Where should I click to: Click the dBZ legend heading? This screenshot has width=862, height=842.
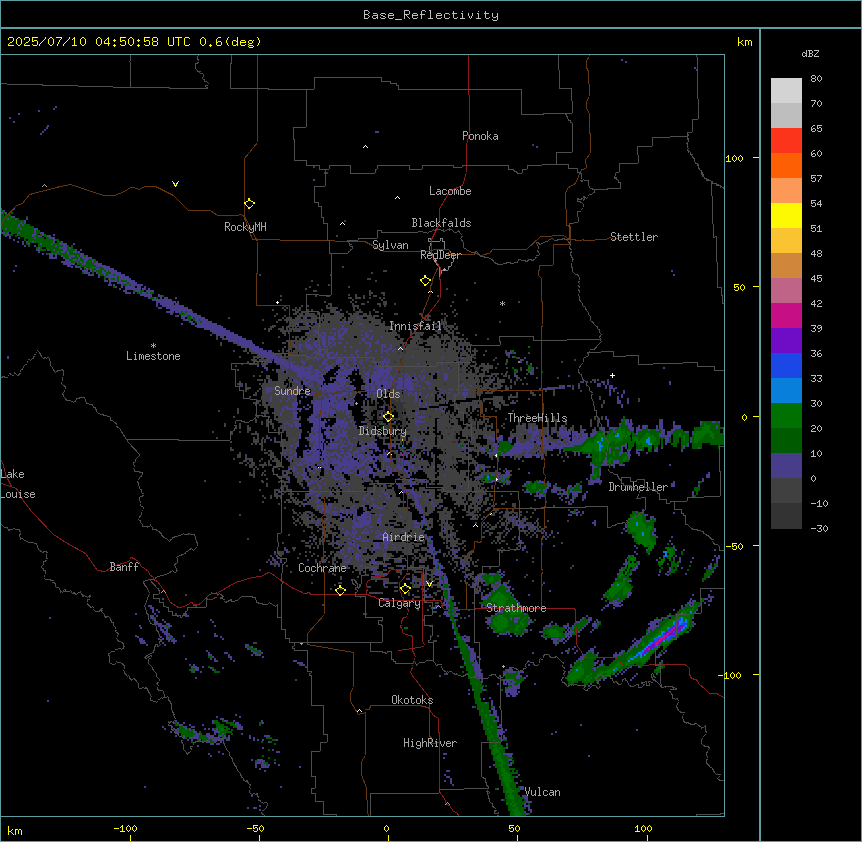[810, 53]
